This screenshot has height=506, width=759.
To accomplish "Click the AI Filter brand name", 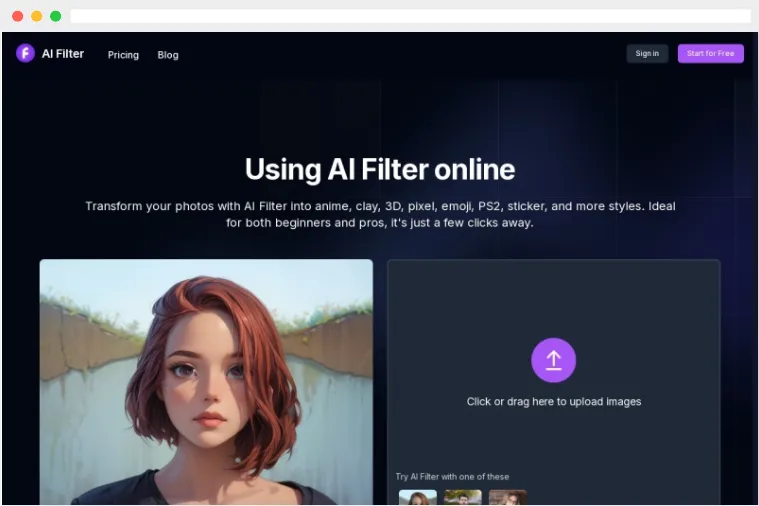I will pyautogui.click(x=63, y=54).
